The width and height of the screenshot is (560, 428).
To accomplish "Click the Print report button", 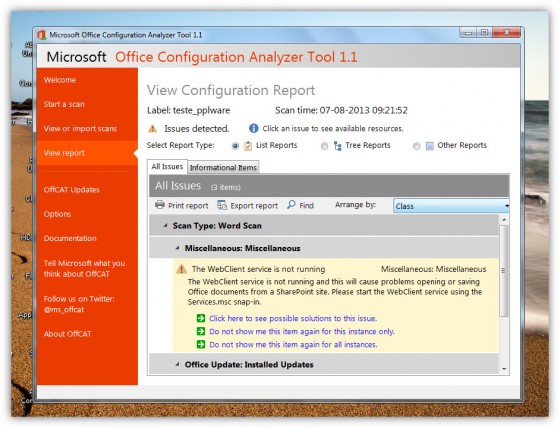I will [181, 205].
